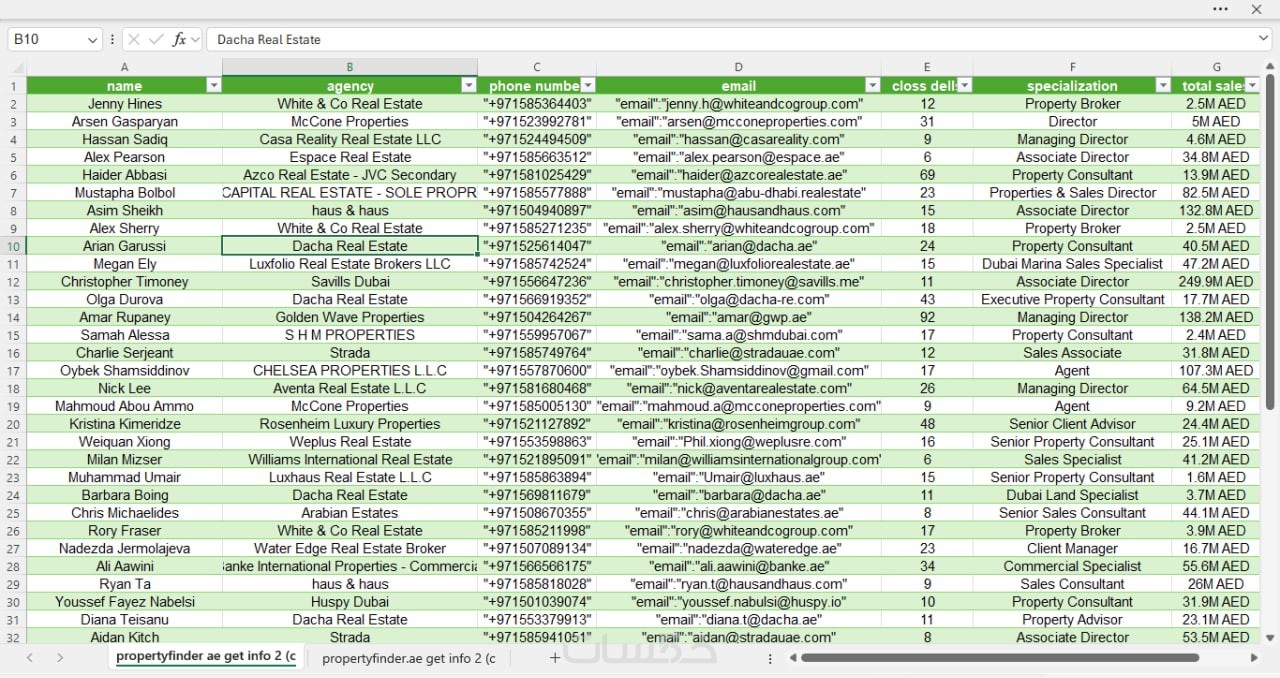Select row 20 header
The height and width of the screenshot is (678, 1280).
(x=13, y=424)
